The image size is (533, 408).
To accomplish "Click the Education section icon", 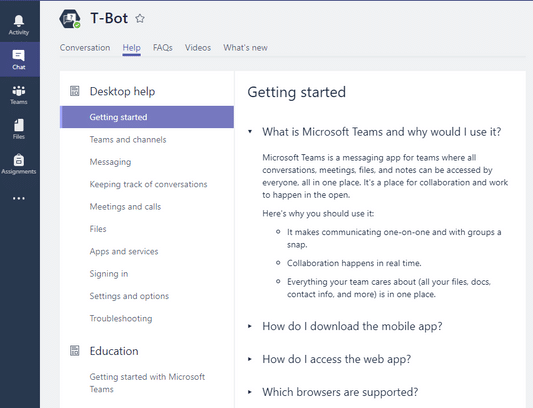I will [74, 351].
